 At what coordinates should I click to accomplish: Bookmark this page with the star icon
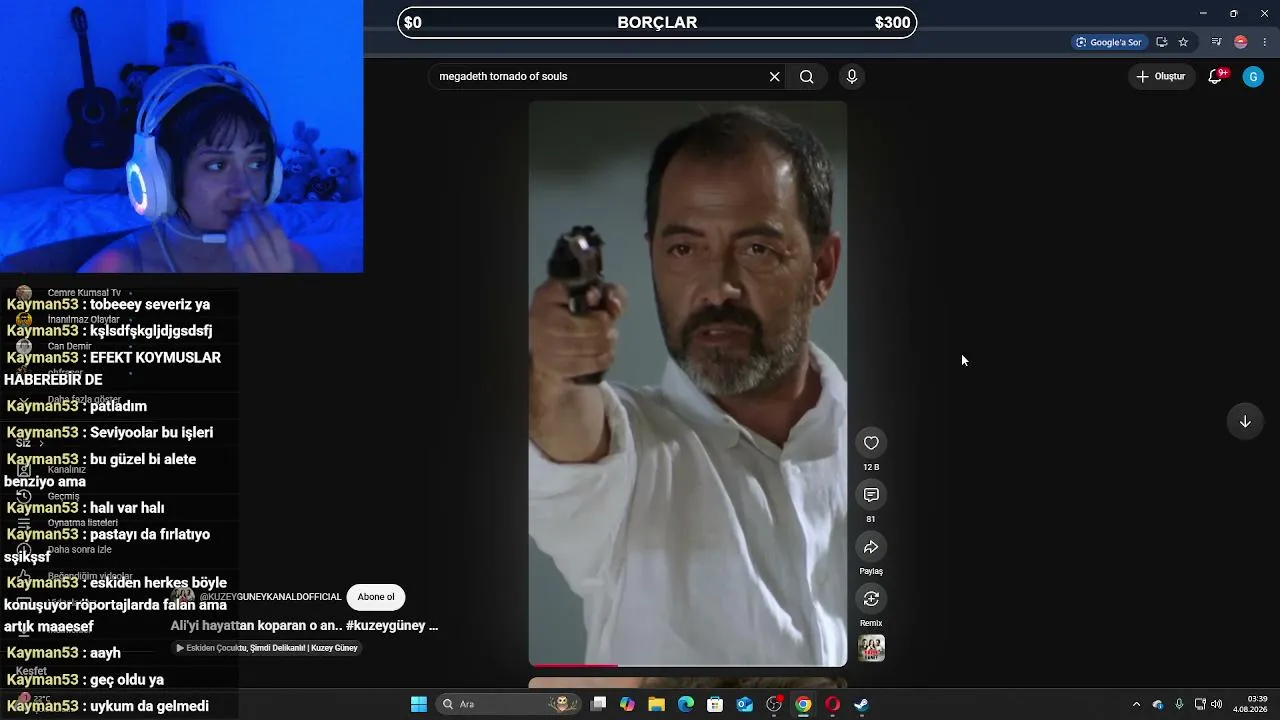click(1183, 42)
